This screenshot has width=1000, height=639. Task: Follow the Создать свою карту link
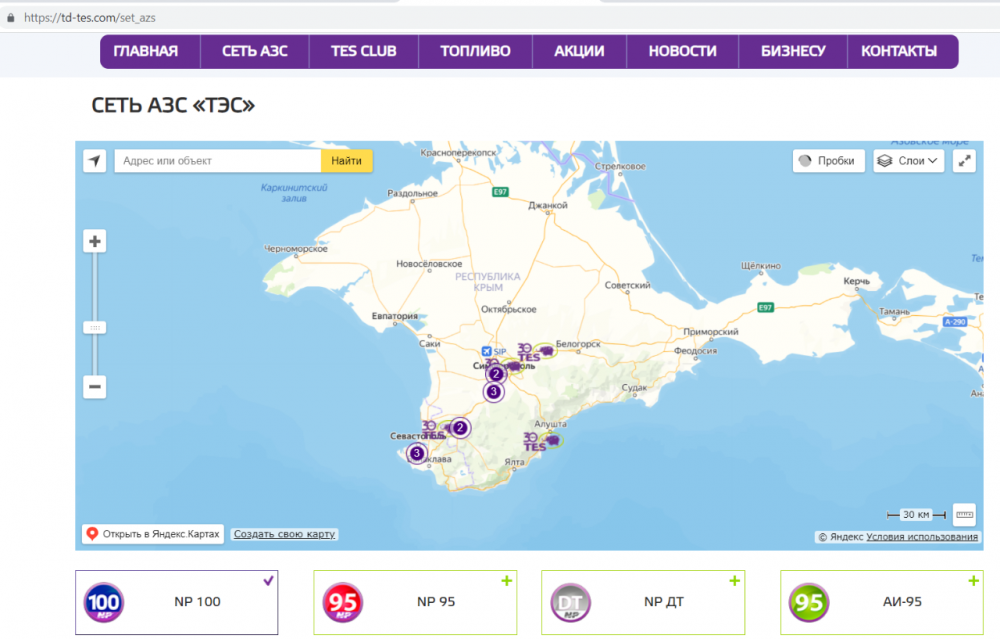pyautogui.click(x=284, y=534)
